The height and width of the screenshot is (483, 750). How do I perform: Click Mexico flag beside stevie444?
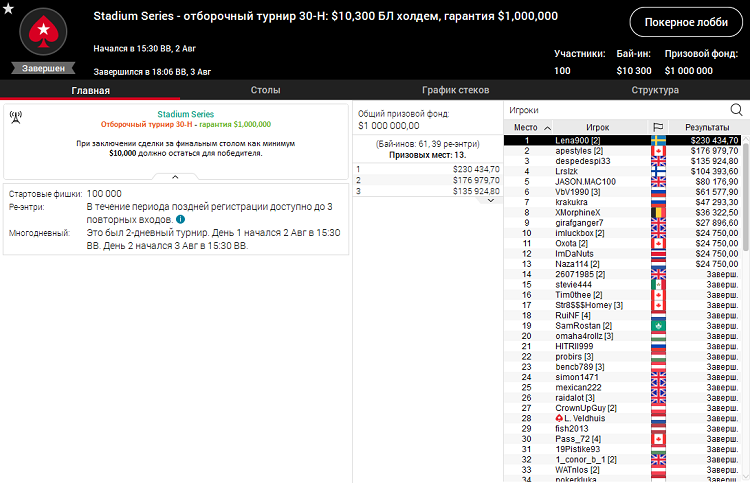658,285
